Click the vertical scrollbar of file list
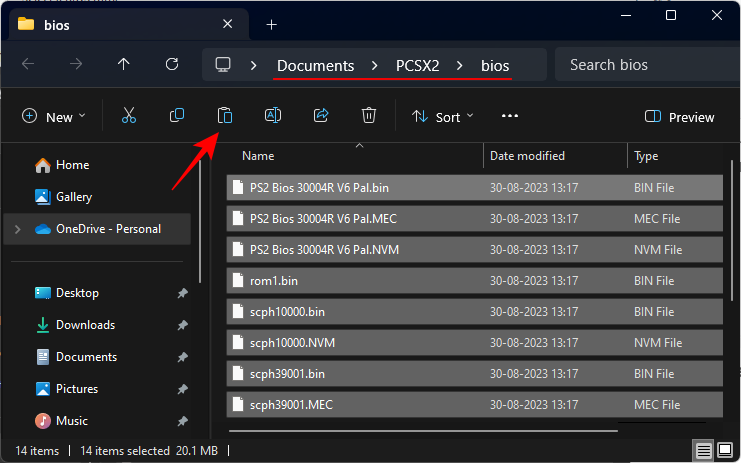 coord(732,231)
